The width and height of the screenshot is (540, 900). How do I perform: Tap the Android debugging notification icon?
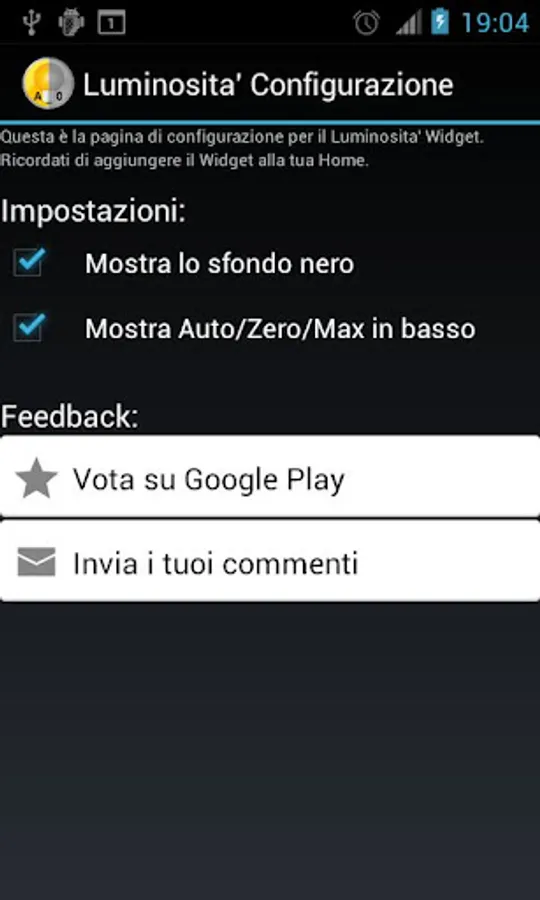click(x=71, y=22)
